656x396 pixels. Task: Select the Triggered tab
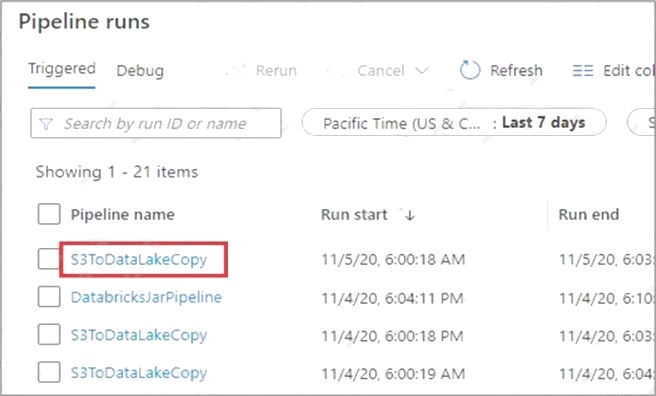pos(62,69)
